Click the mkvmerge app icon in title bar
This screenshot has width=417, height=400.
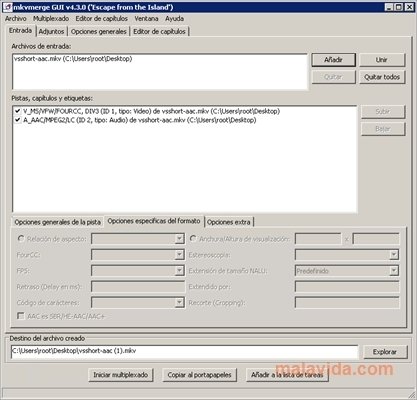(8, 7)
